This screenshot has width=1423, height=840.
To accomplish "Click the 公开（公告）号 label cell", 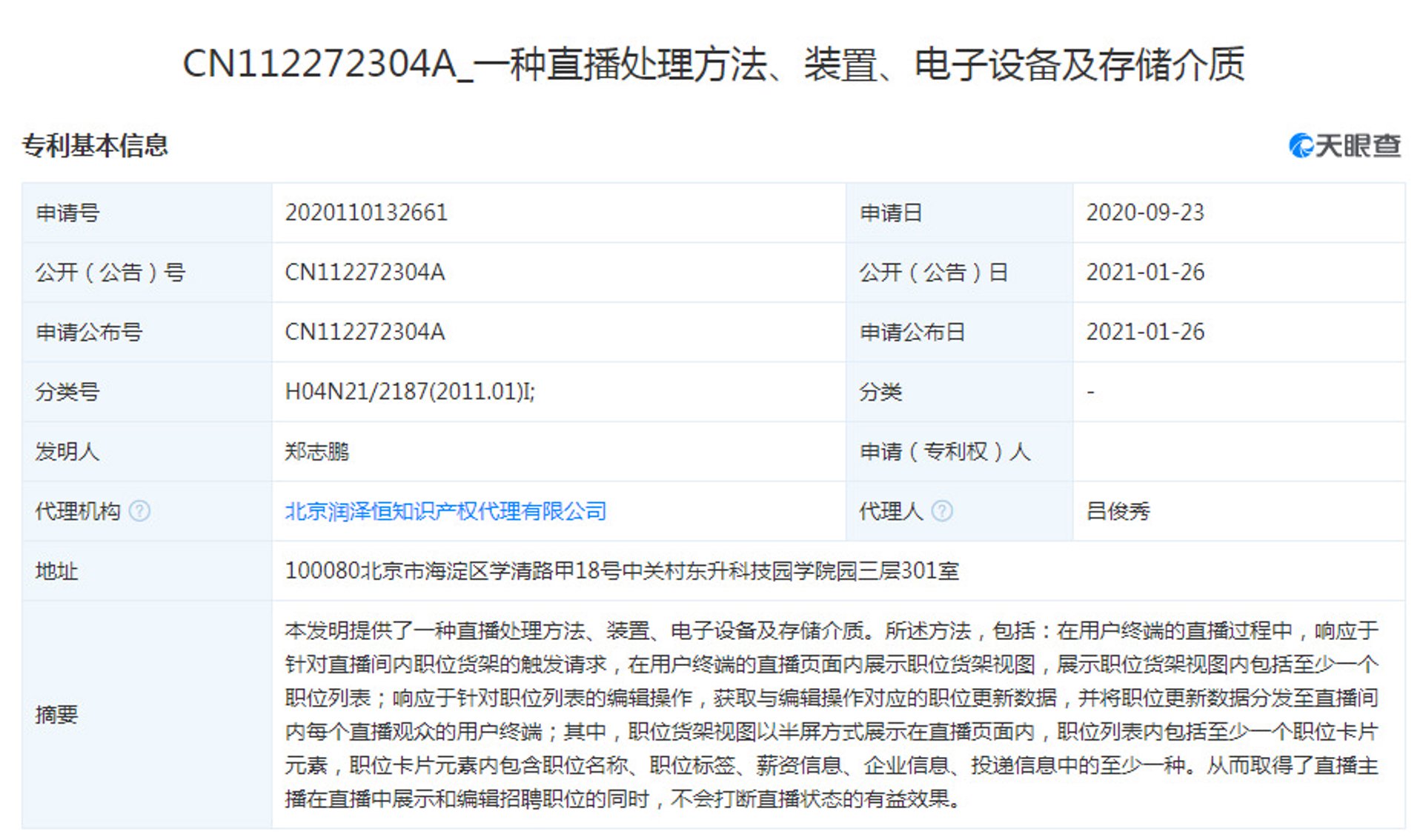I will click(147, 273).
